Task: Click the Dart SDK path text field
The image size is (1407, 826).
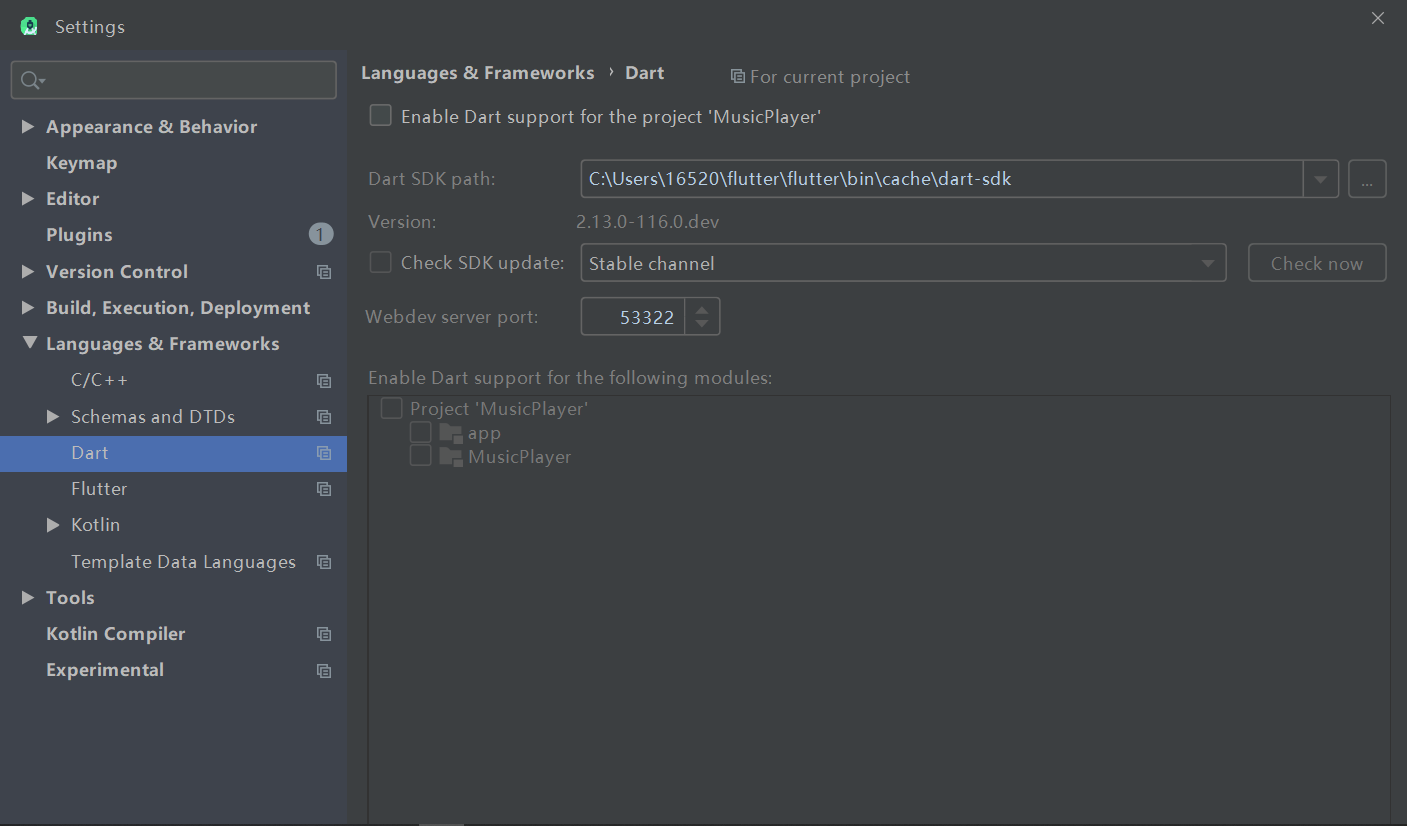Action: pyautogui.click(x=941, y=179)
